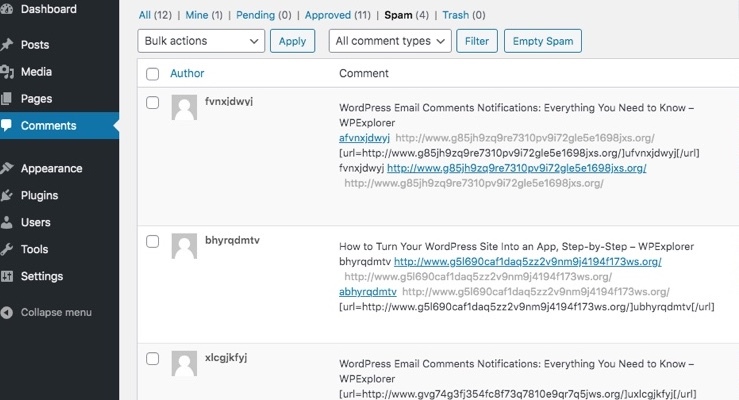Click the Appearance paintbrush icon
This screenshot has width=739, height=400.
tap(7, 168)
